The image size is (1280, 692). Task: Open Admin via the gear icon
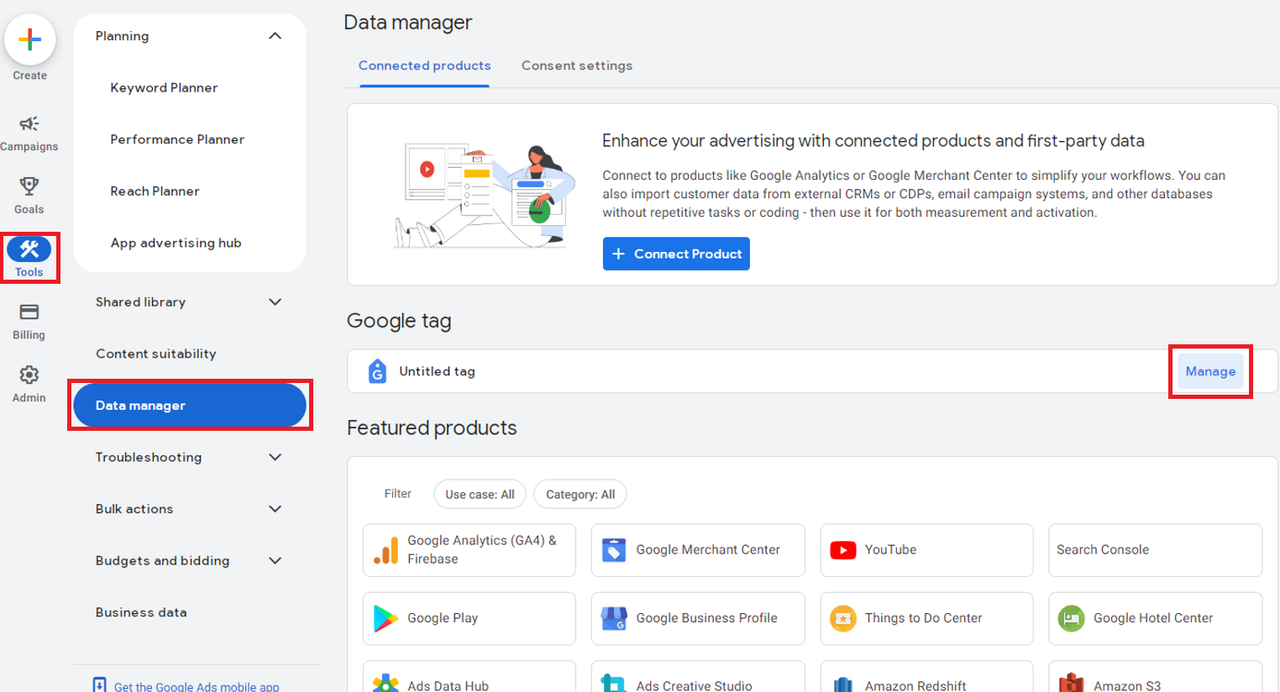(x=29, y=375)
